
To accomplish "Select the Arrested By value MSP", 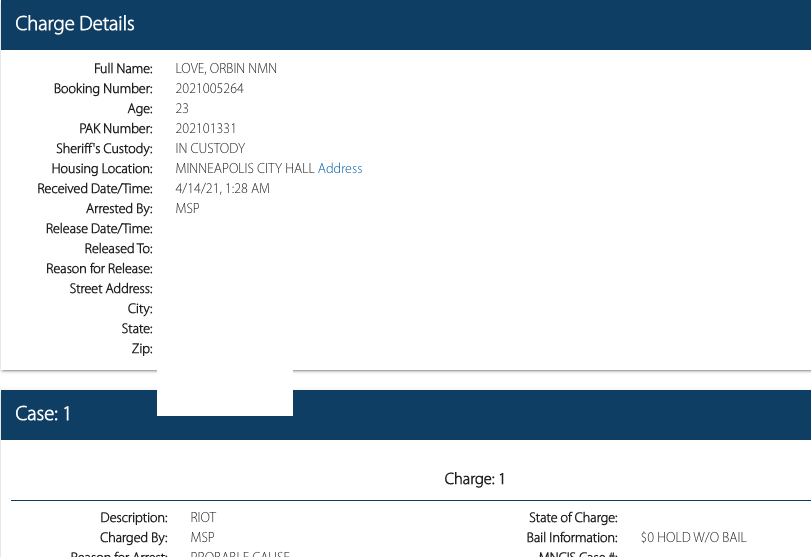I will coord(187,209).
